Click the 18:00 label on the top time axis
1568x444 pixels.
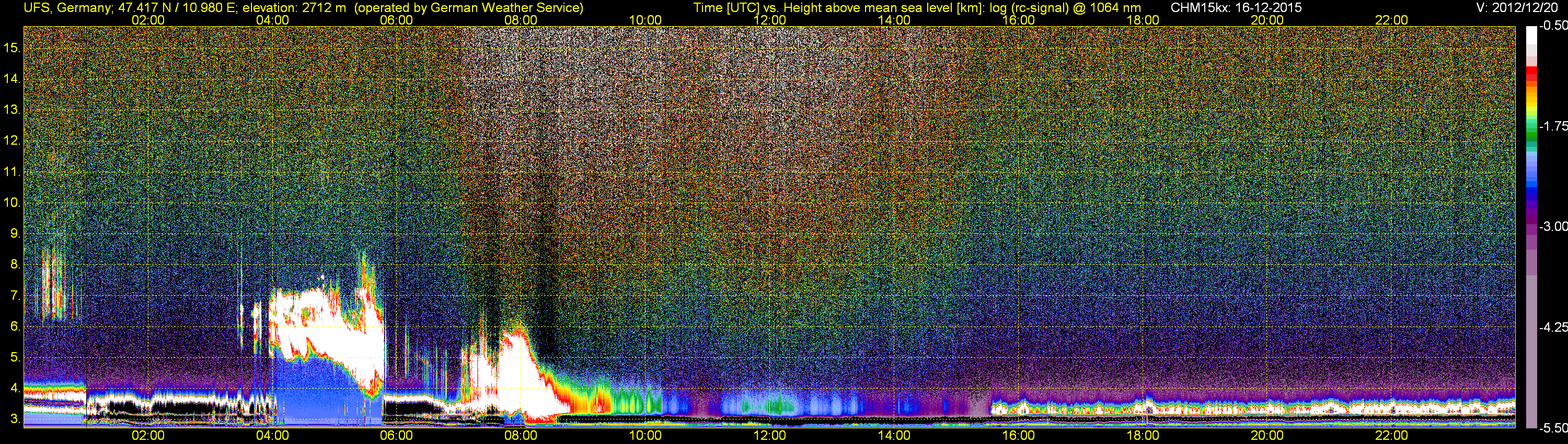(1143, 20)
